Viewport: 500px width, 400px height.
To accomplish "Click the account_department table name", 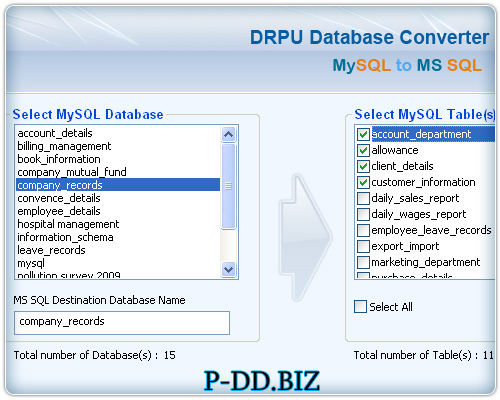I will point(421,134).
